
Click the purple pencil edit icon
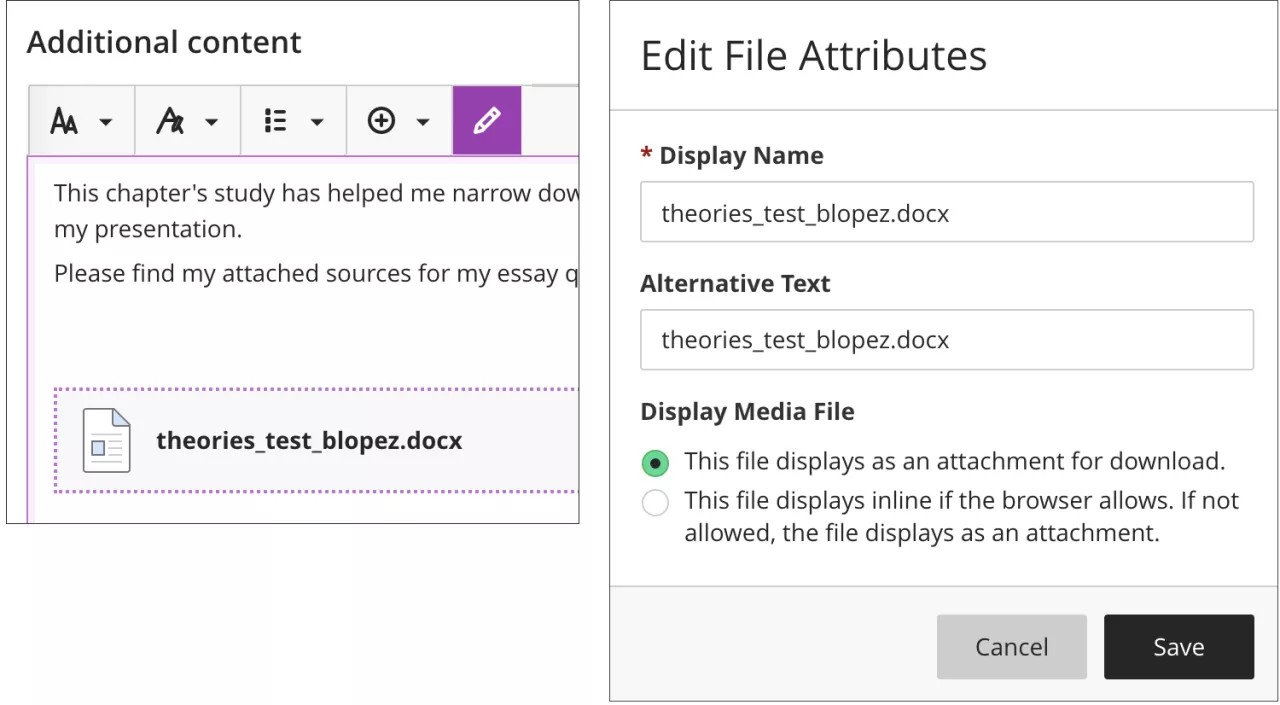click(x=487, y=121)
